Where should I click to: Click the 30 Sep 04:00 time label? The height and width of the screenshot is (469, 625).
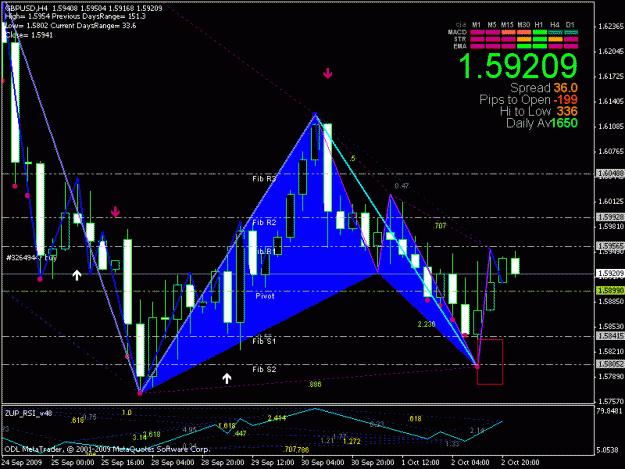(x=323, y=463)
